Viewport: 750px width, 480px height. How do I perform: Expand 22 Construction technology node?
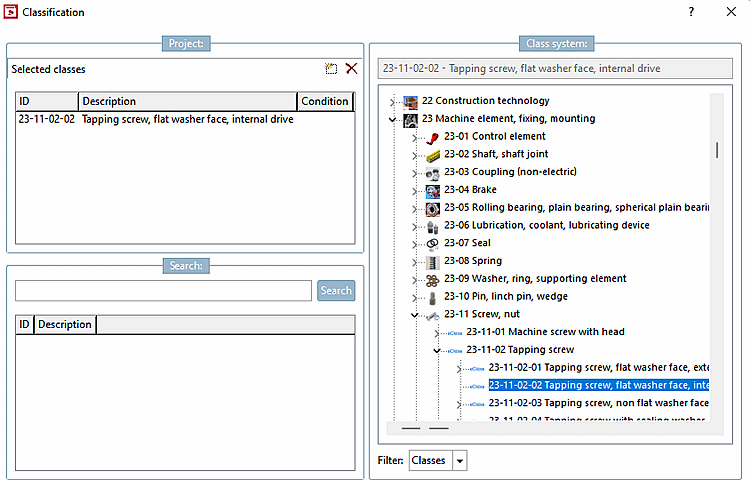pyautogui.click(x=392, y=102)
